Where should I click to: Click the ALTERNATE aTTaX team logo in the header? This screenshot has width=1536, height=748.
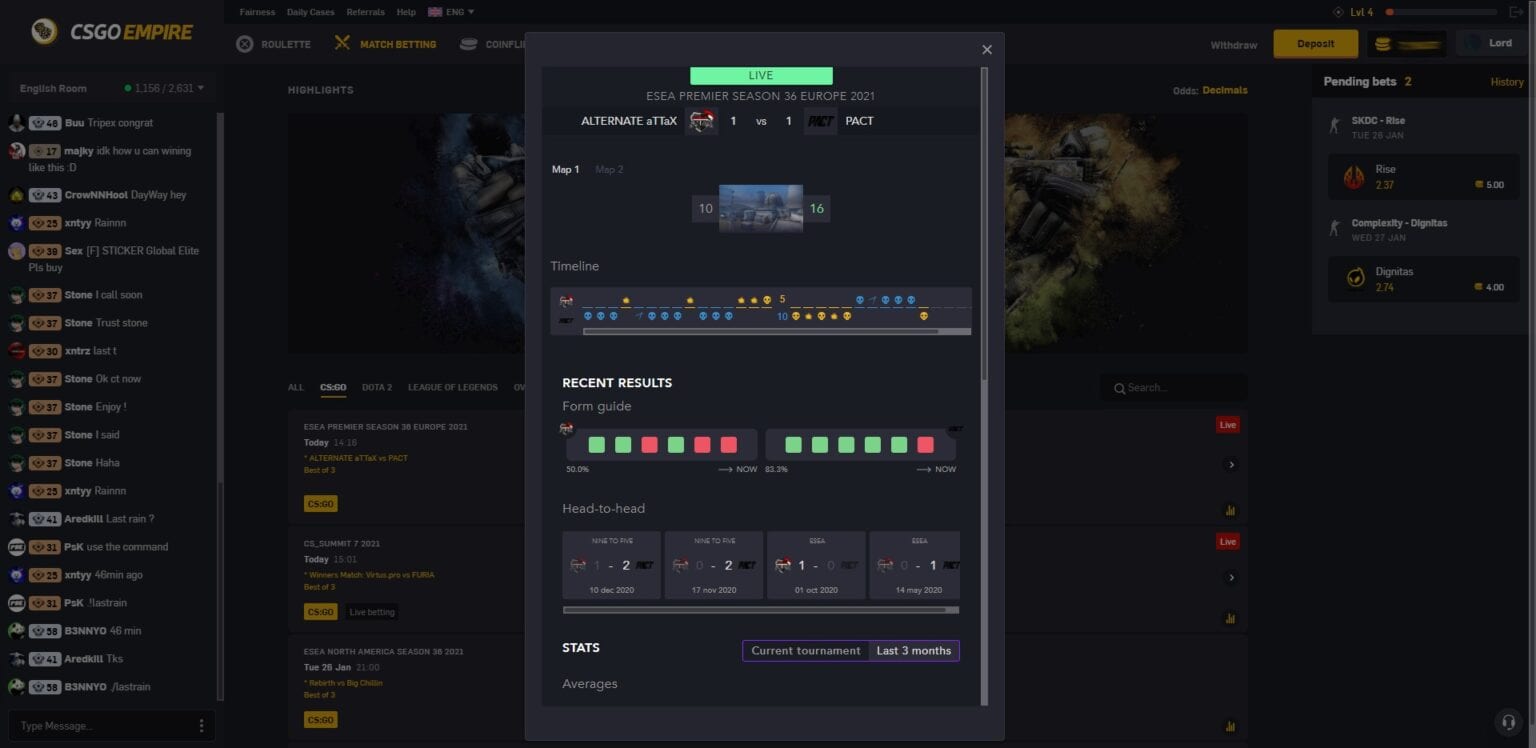click(702, 121)
